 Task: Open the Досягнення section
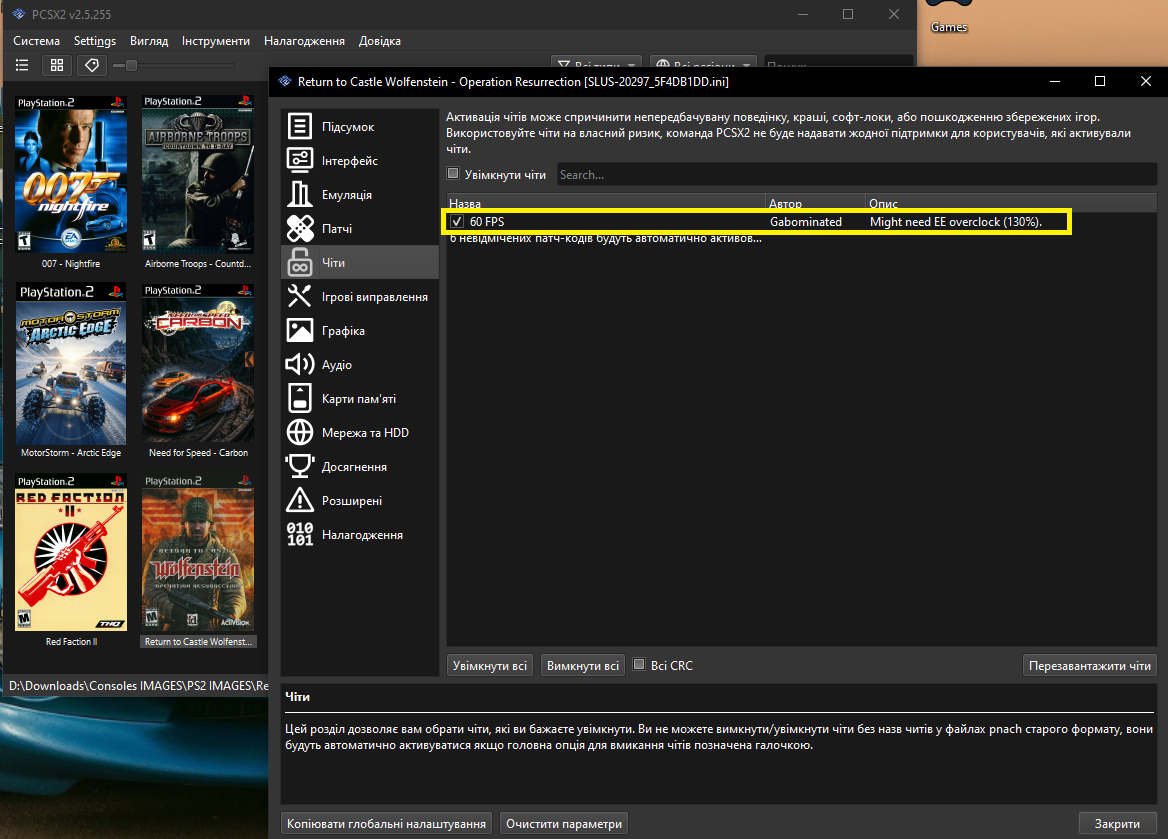tap(354, 467)
